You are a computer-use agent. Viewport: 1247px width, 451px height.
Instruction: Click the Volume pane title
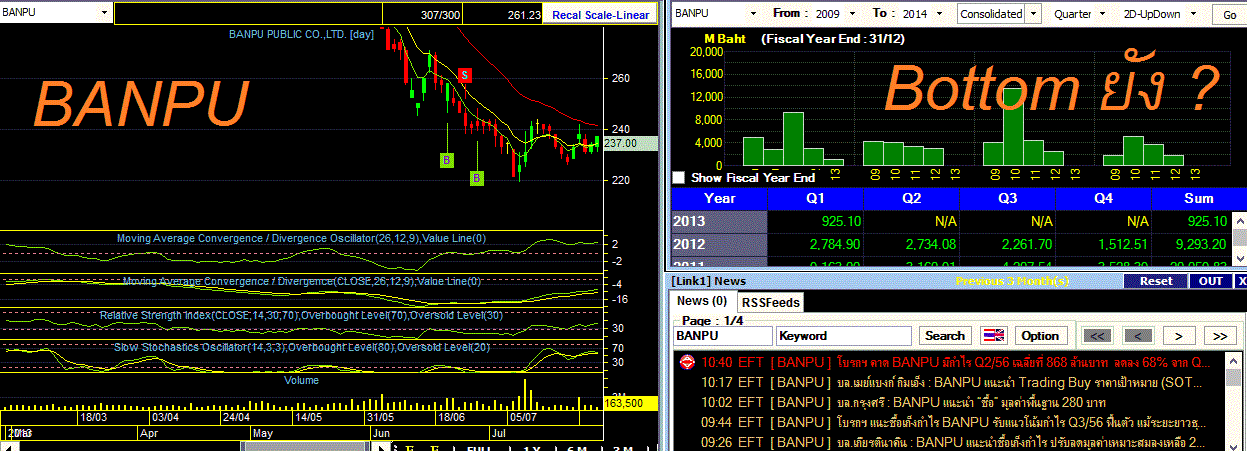click(x=302, y=380)
